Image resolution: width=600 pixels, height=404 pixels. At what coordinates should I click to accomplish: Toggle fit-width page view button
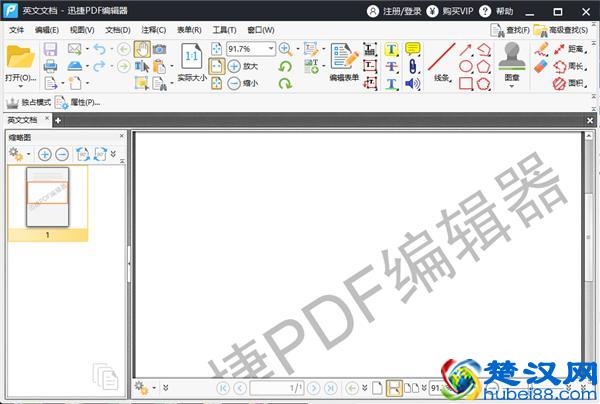point(216,66)
